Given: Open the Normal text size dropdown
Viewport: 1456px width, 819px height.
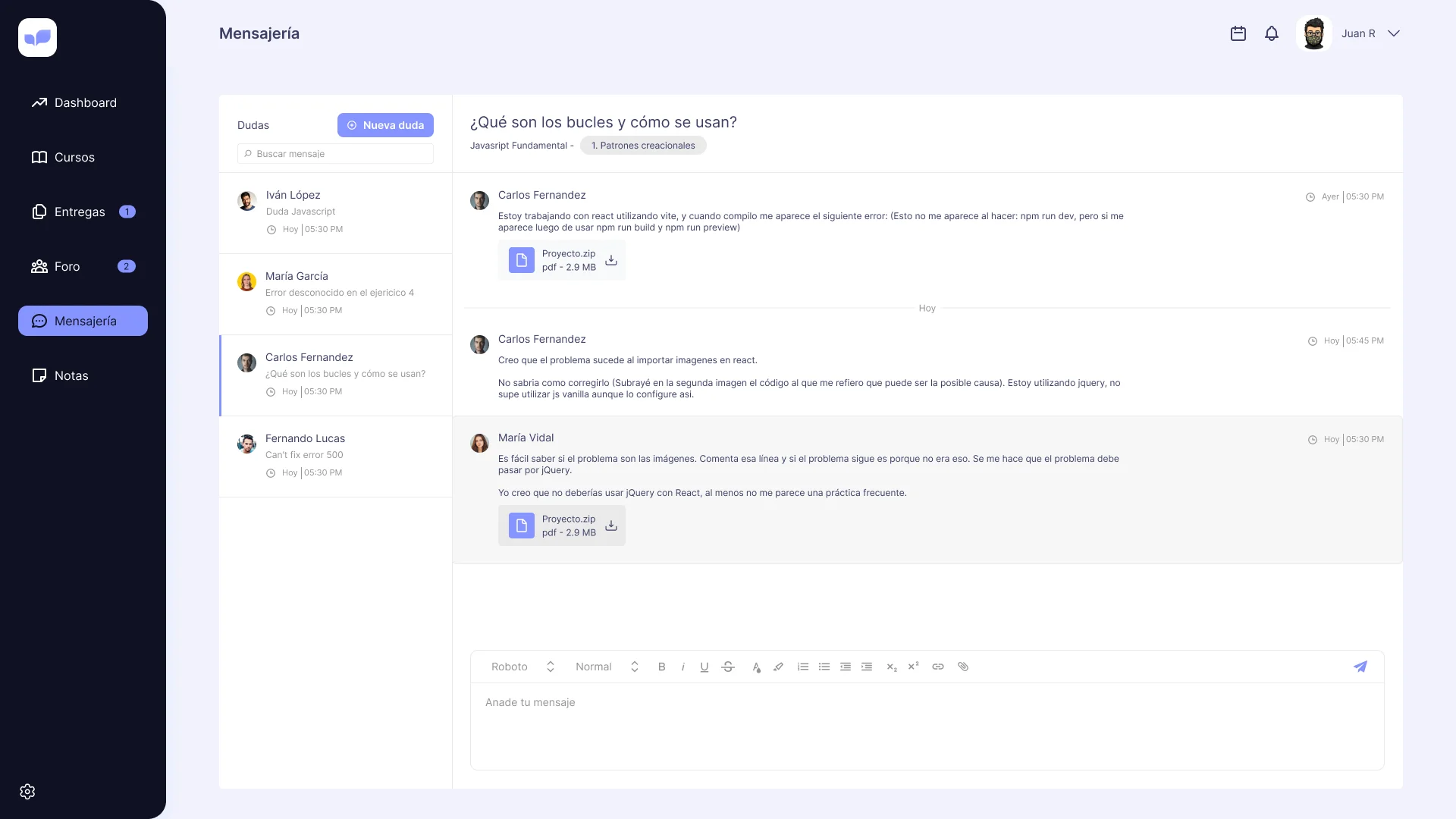Looking at the screenshot, I should [607, 667].
